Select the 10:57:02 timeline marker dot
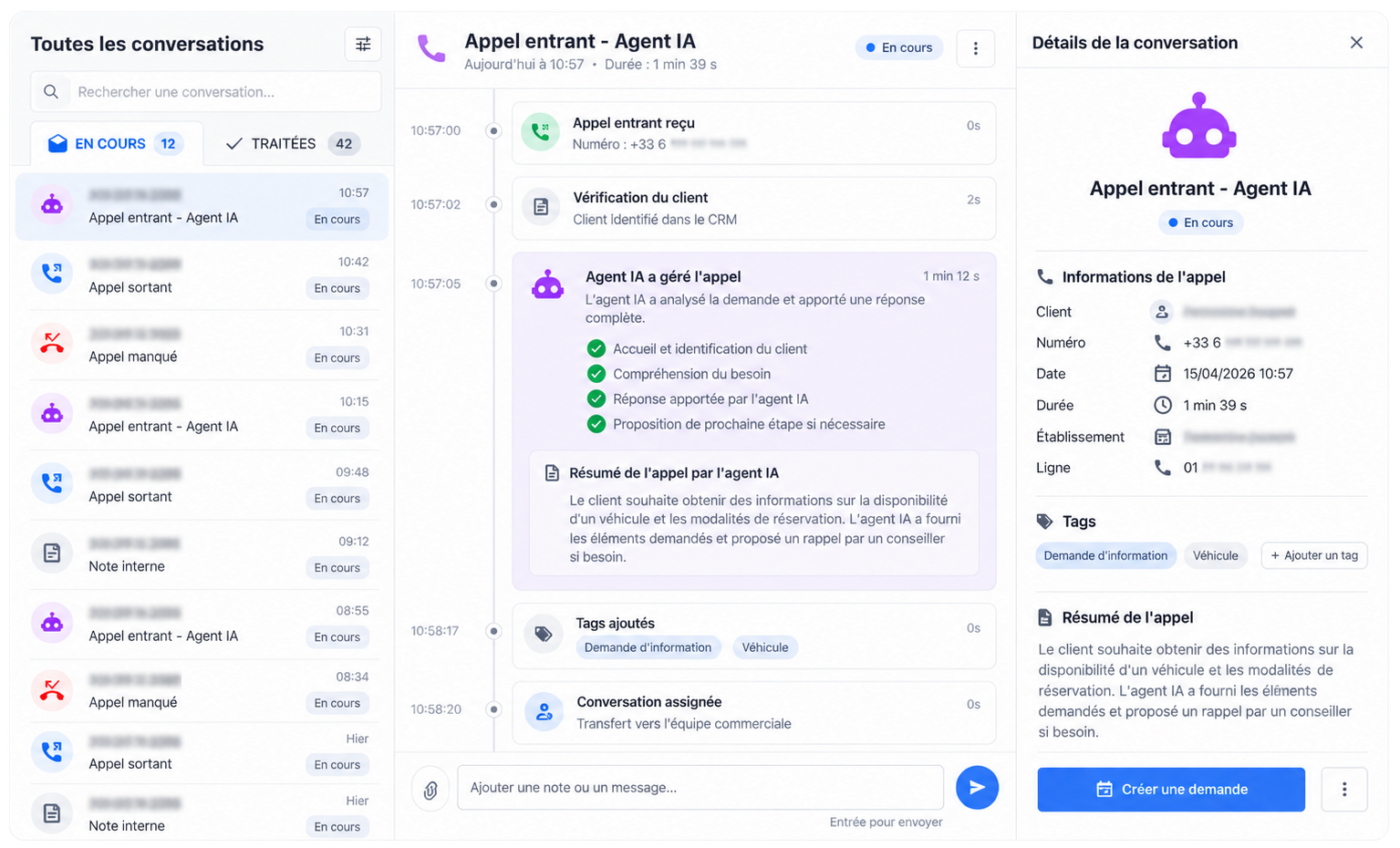This screenshot has height=848, width=1400. [493, 204]
